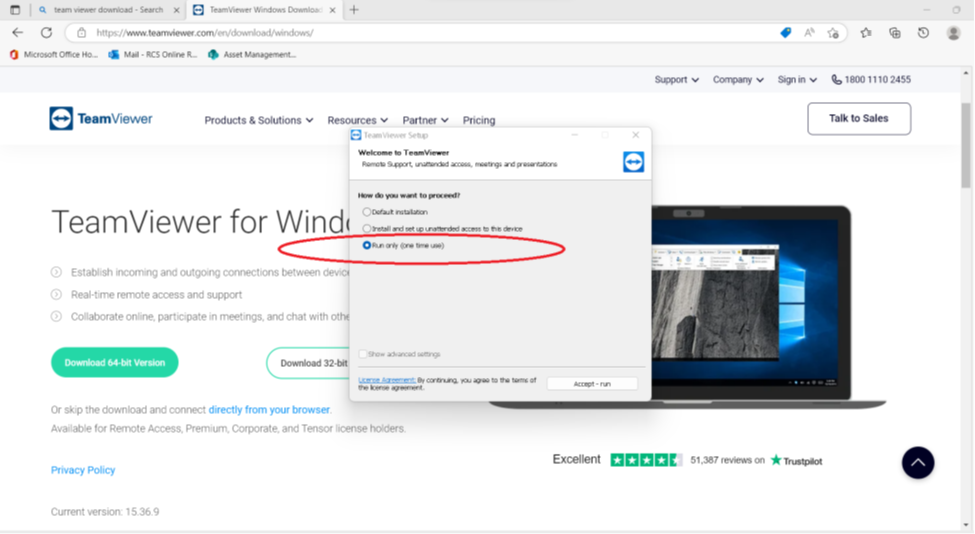Click the 1800 1110 2455 phone number
The height and width of the screenshot is (534, 975).
877,80
